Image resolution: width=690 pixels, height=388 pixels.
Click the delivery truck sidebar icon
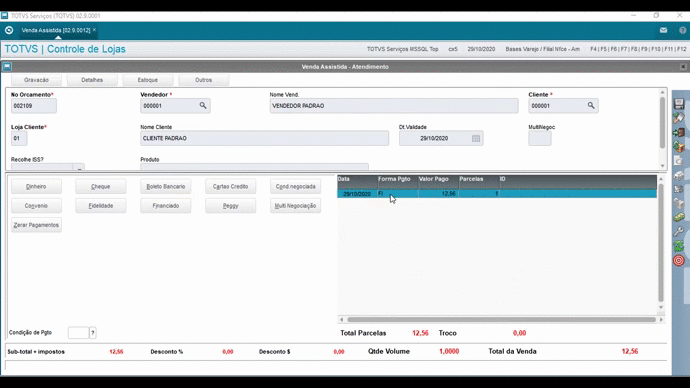pyautogui.click(x=679, y=175)
